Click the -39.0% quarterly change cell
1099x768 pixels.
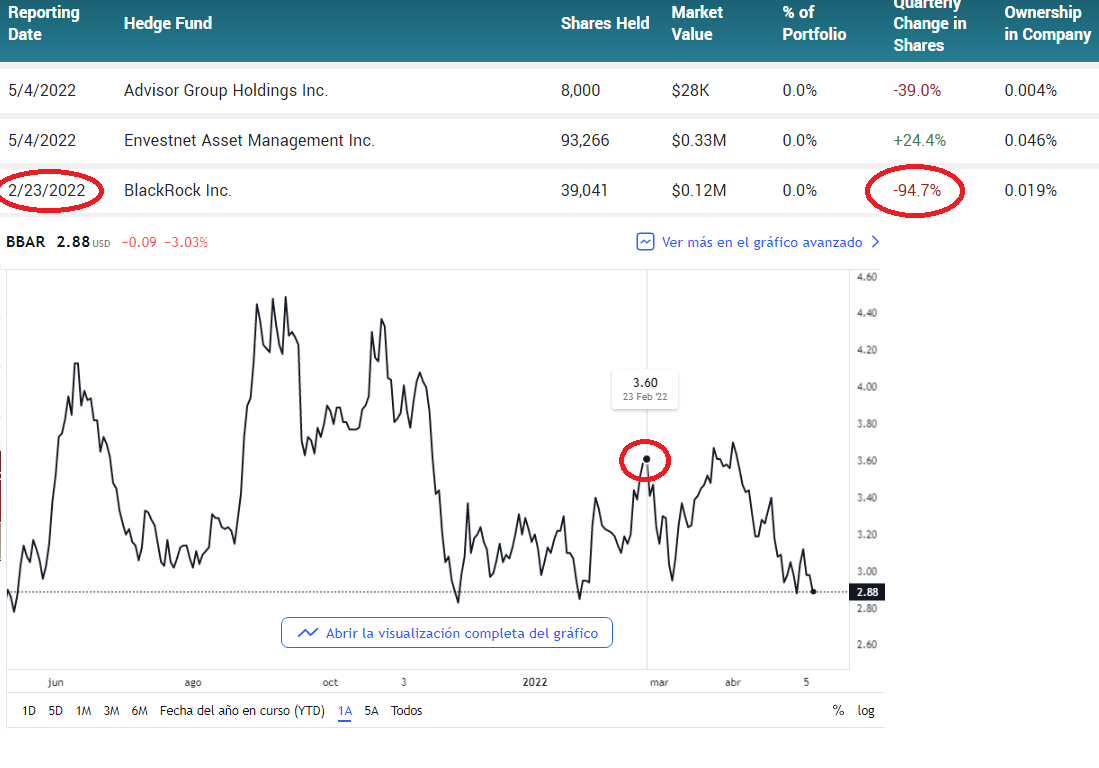(917, 90)
